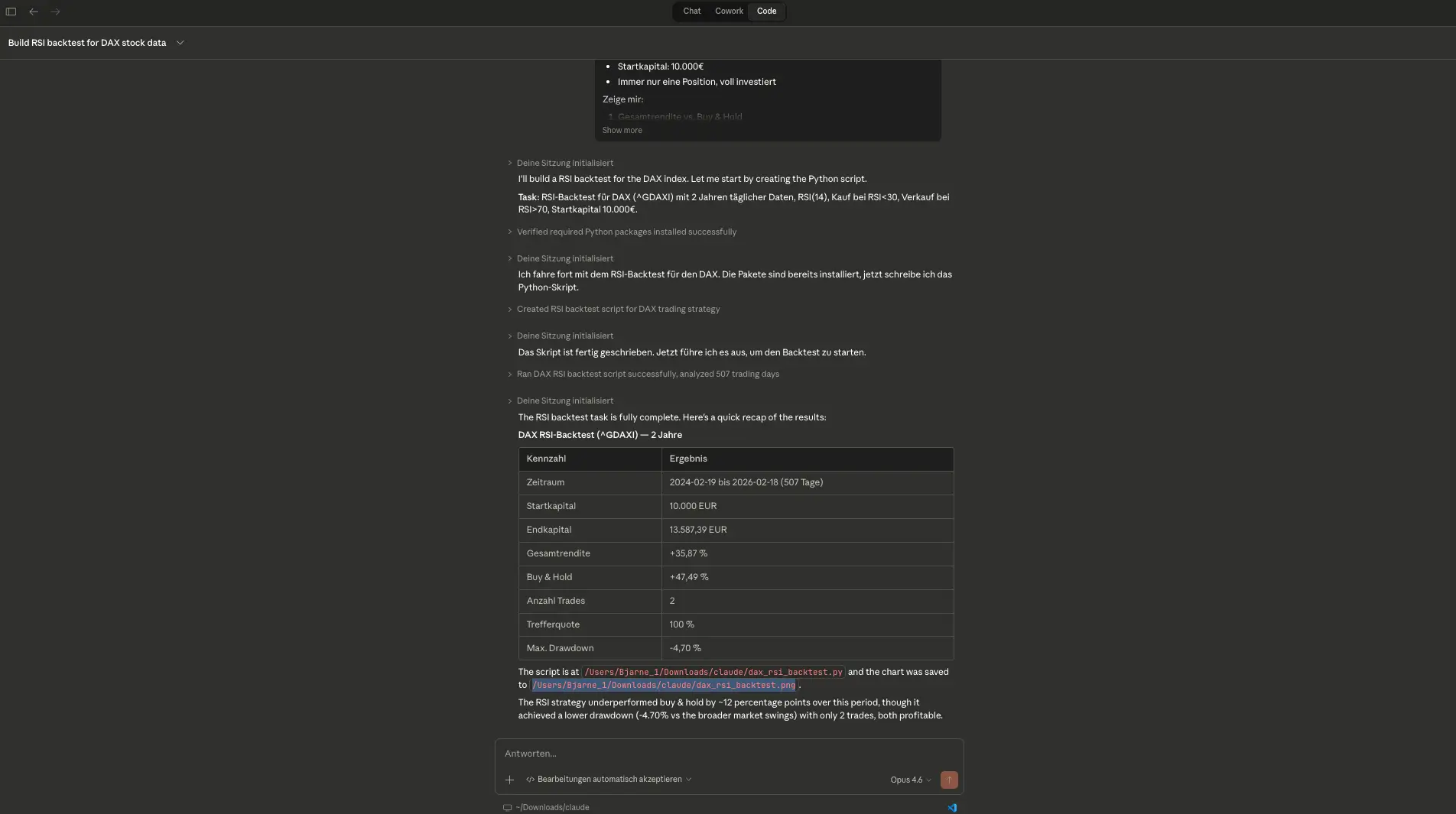Click the plus attachment icon

coord(509,780)
